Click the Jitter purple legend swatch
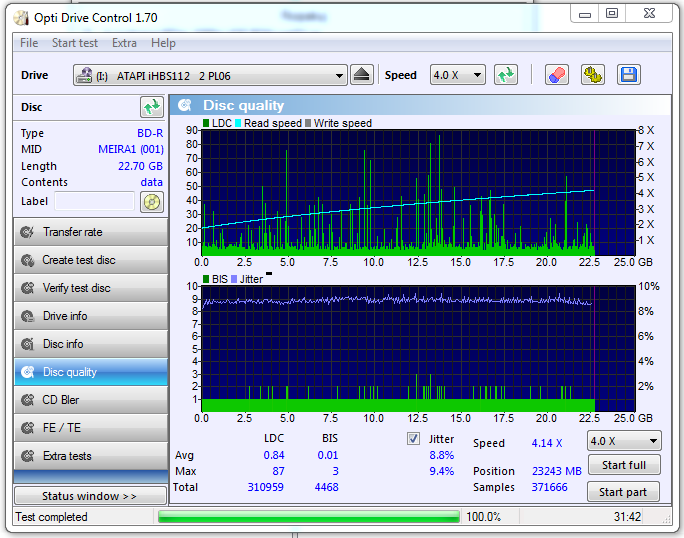The height and width of the screenshot is (538, 684). pos(234,279)
